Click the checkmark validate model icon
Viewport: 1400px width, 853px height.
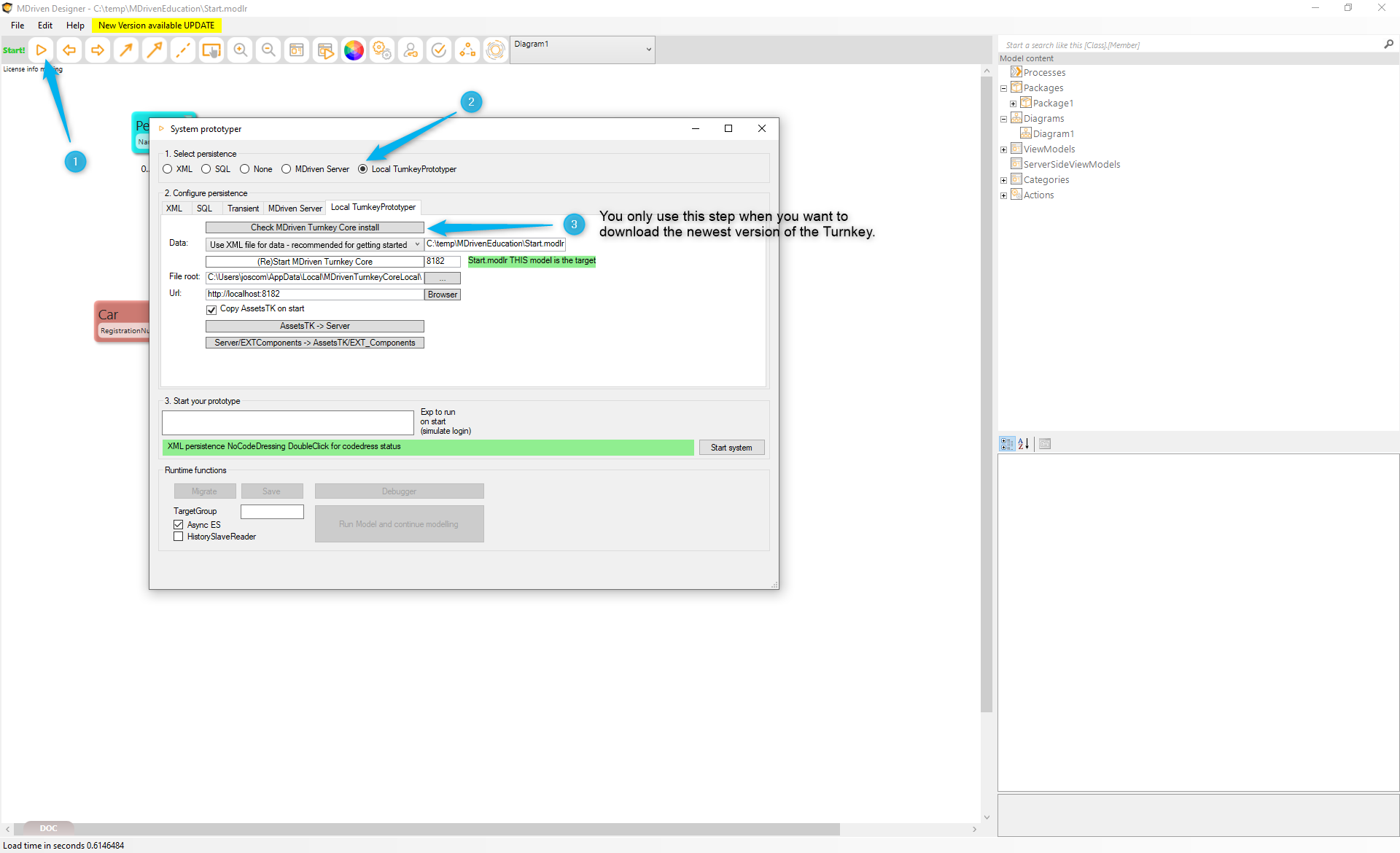(x=439, y=50)
